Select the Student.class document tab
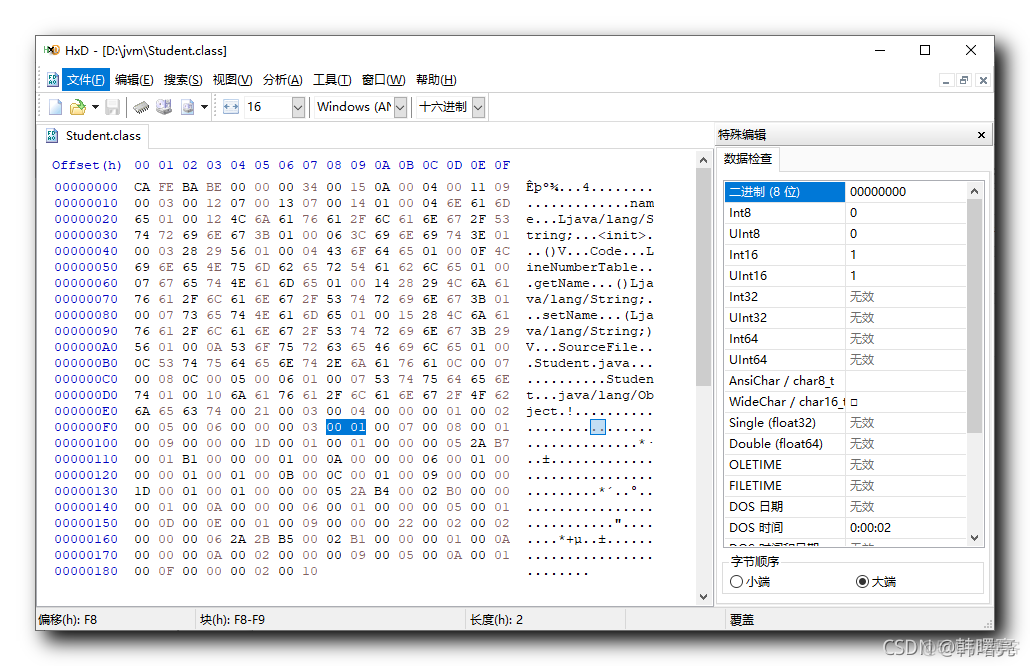This screenshot has width=1030, height=666. (x=94, y=136)
